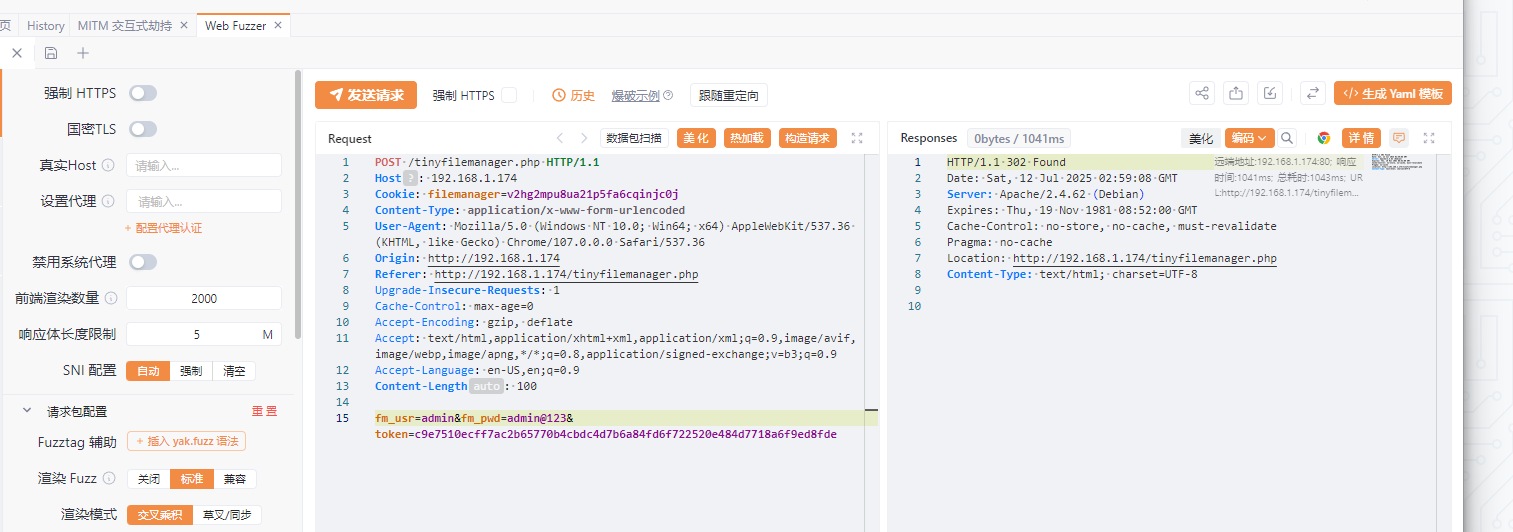The height and width of the screenshot is (532, 1513).
Task: Expand the Request editor to fullscreen
Action: click(857, 138)
